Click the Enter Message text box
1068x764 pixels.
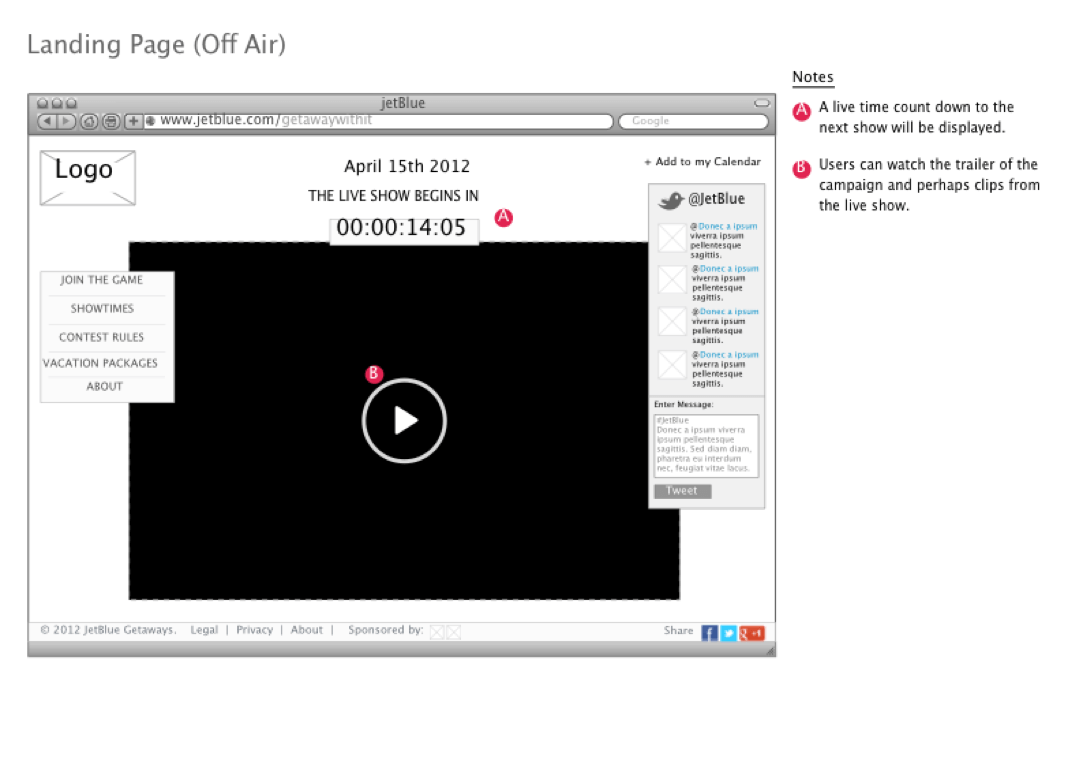coord(706,446)
